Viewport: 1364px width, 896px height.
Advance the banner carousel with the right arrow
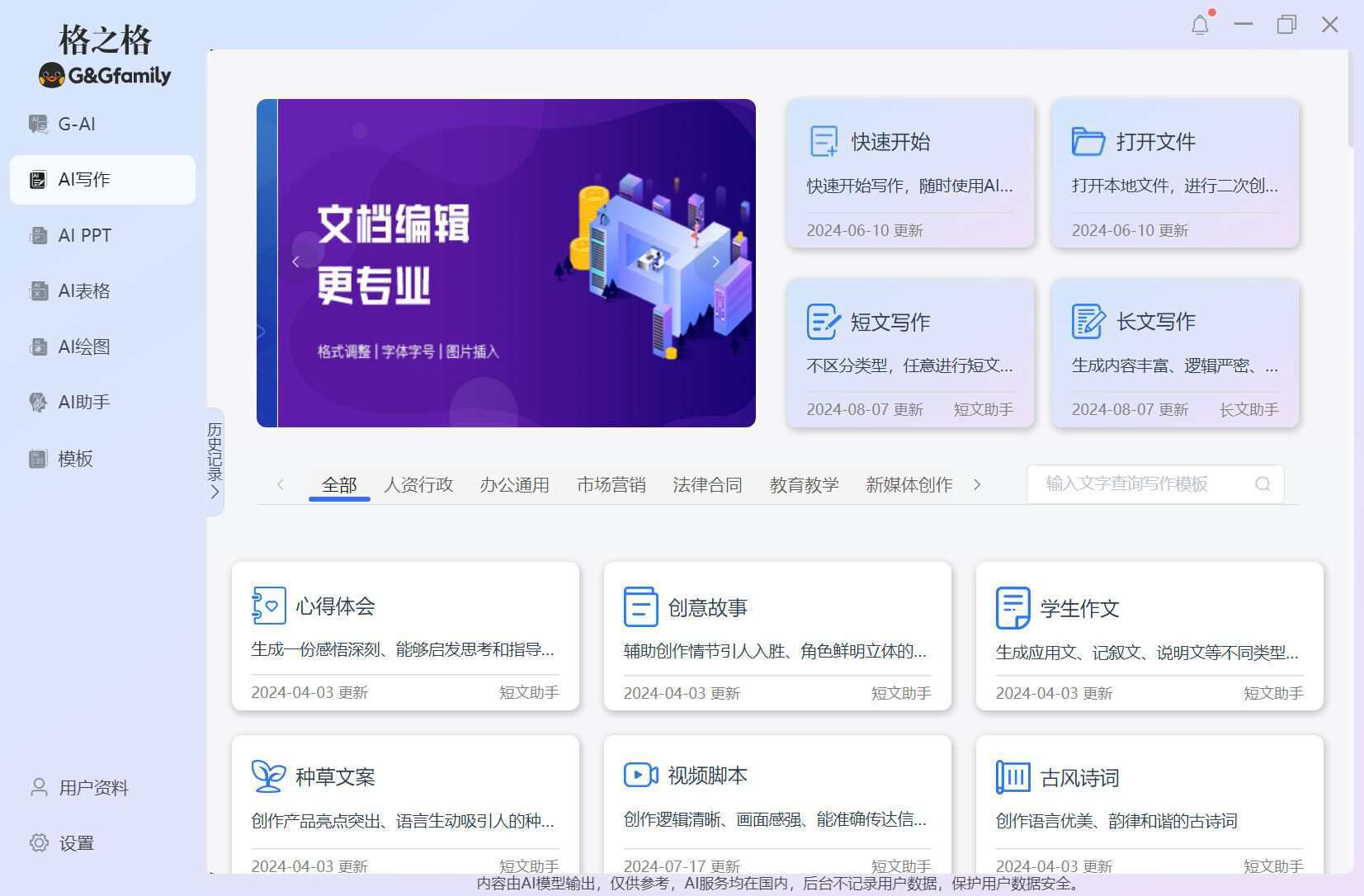pos(715,262)
